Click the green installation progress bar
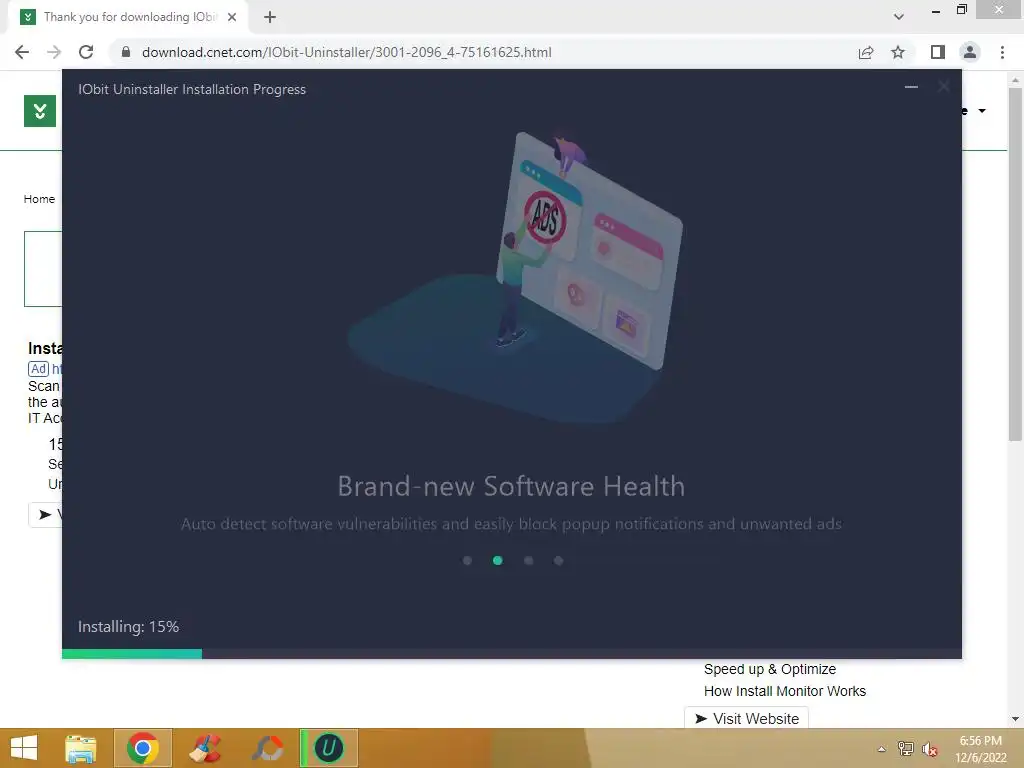 (132, 654)
